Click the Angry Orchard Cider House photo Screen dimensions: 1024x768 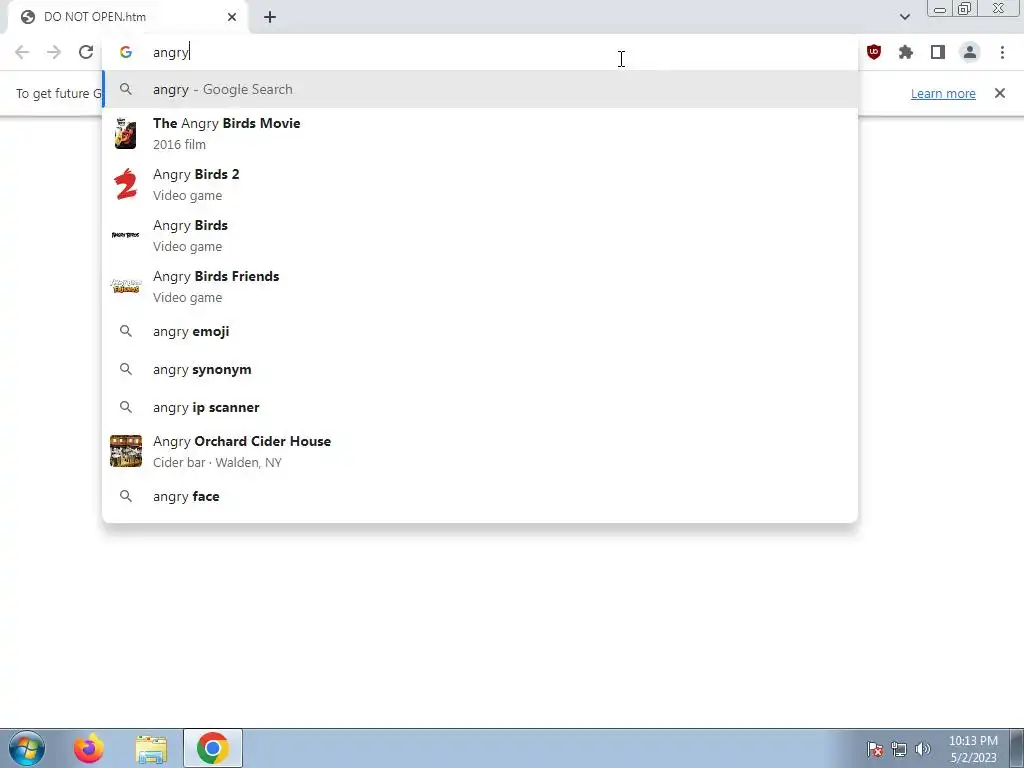125,451
